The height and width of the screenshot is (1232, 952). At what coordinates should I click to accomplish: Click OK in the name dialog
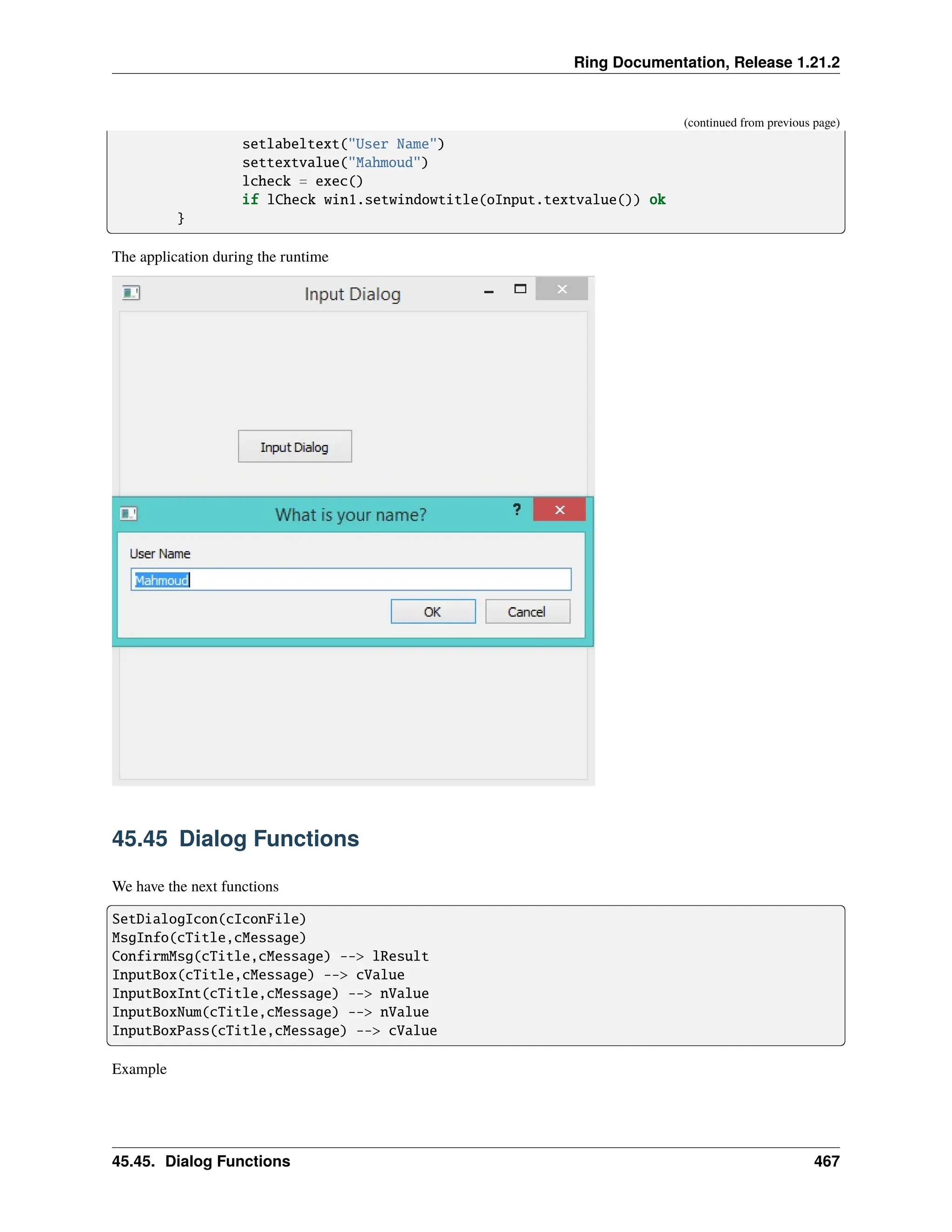[433, 612]
